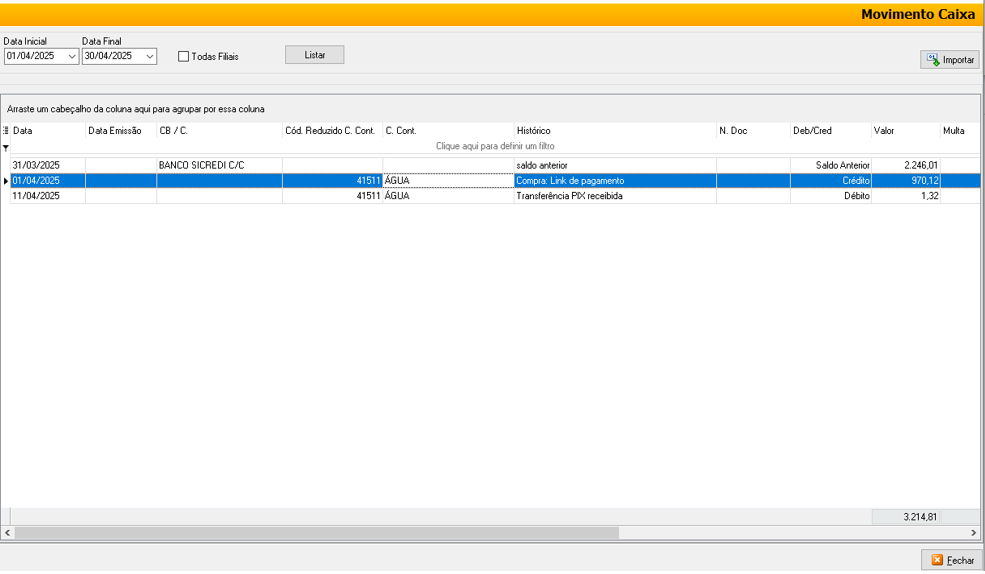This screenshot has height=574, width=985.
Task: Click 'Clique aqui para definir um filtro' row
Action: pyautogui.click(x=495, y=146)
